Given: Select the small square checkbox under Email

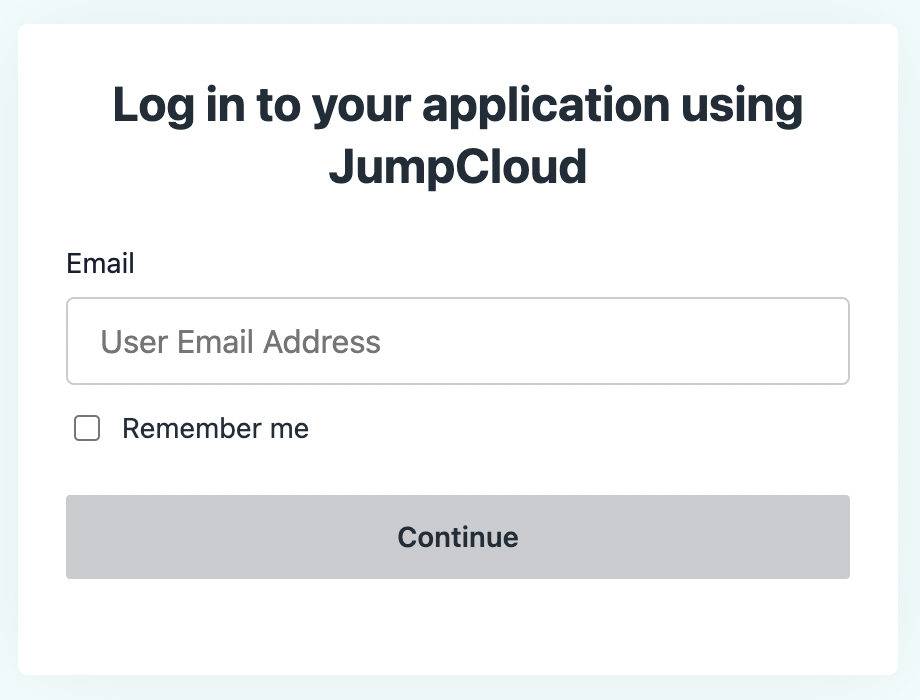Looking at the screenshot, I should coord(88,429).
